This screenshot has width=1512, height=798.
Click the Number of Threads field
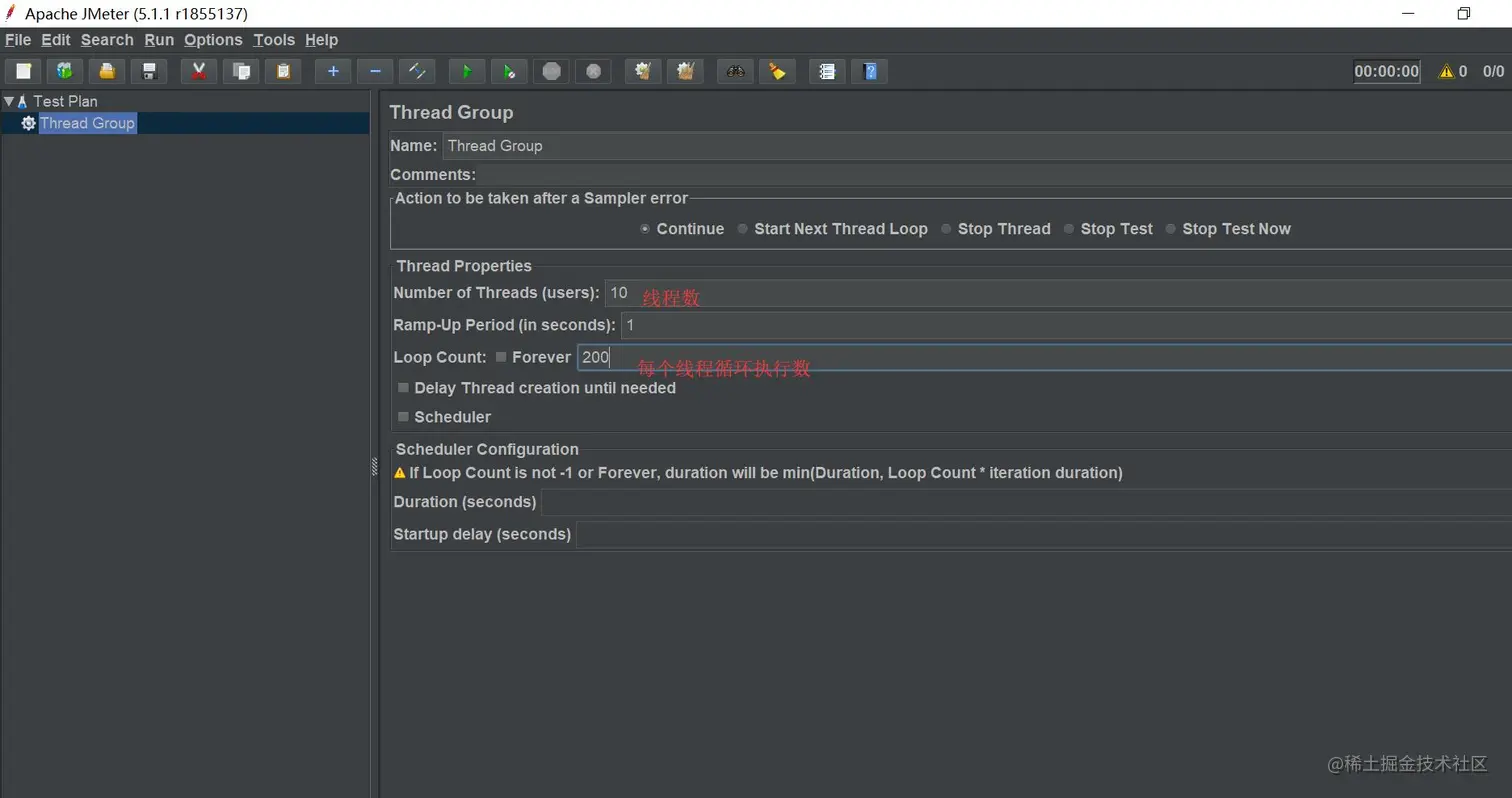(x=1058, y=293)
